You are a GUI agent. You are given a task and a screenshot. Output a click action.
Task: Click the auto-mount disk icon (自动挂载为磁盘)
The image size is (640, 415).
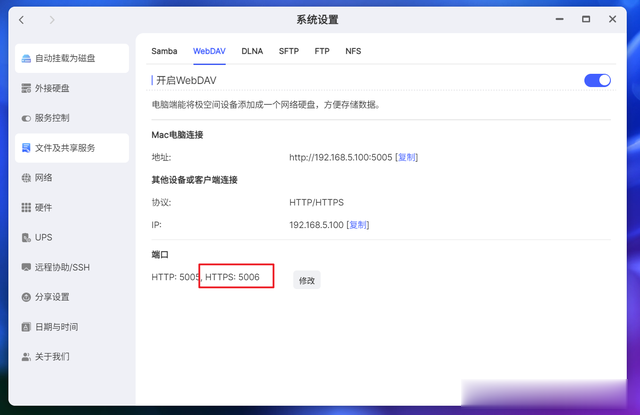26,58
